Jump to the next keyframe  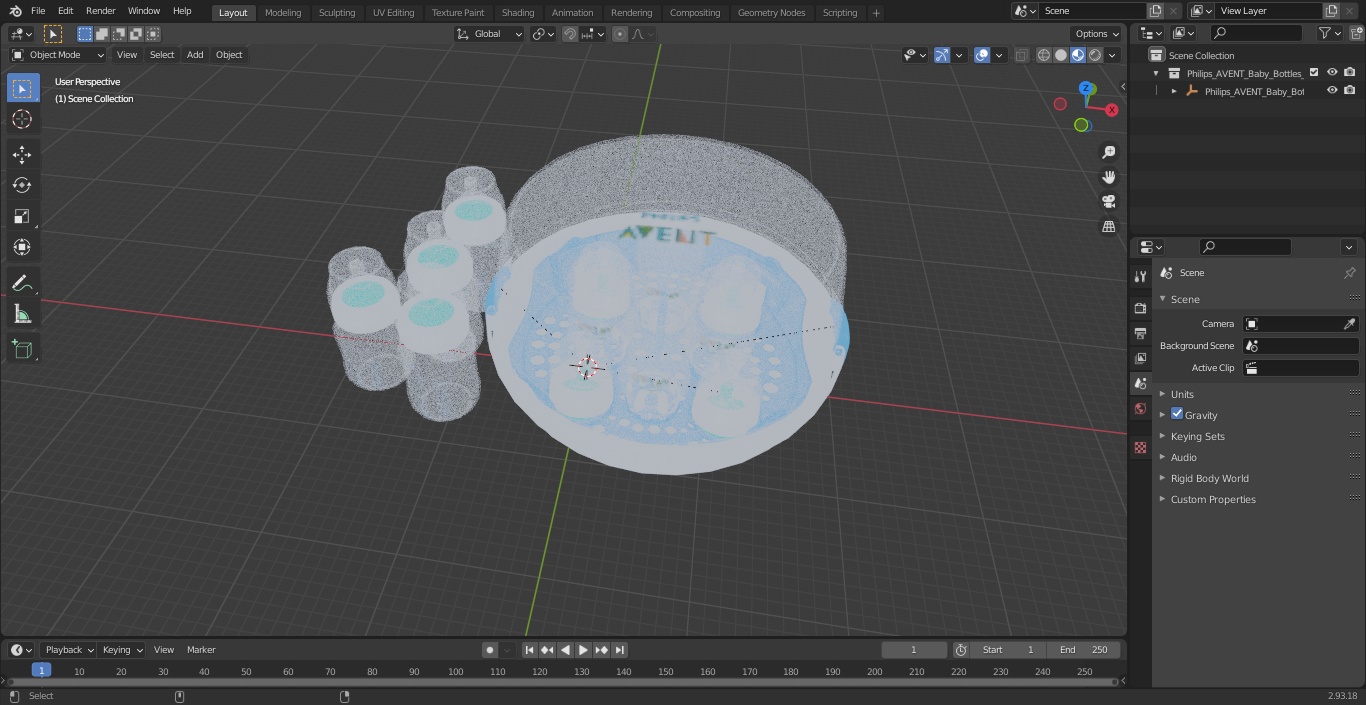601,650
